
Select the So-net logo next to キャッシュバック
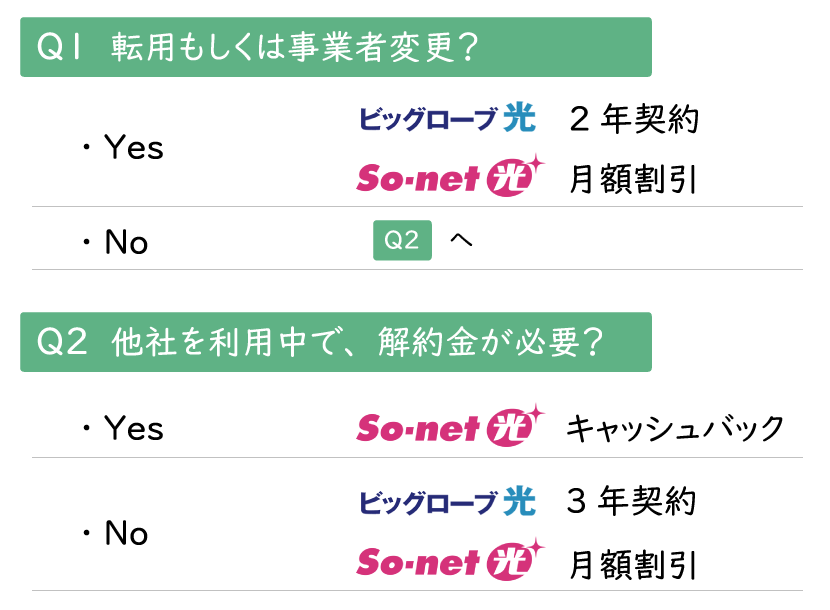[450, 426]
